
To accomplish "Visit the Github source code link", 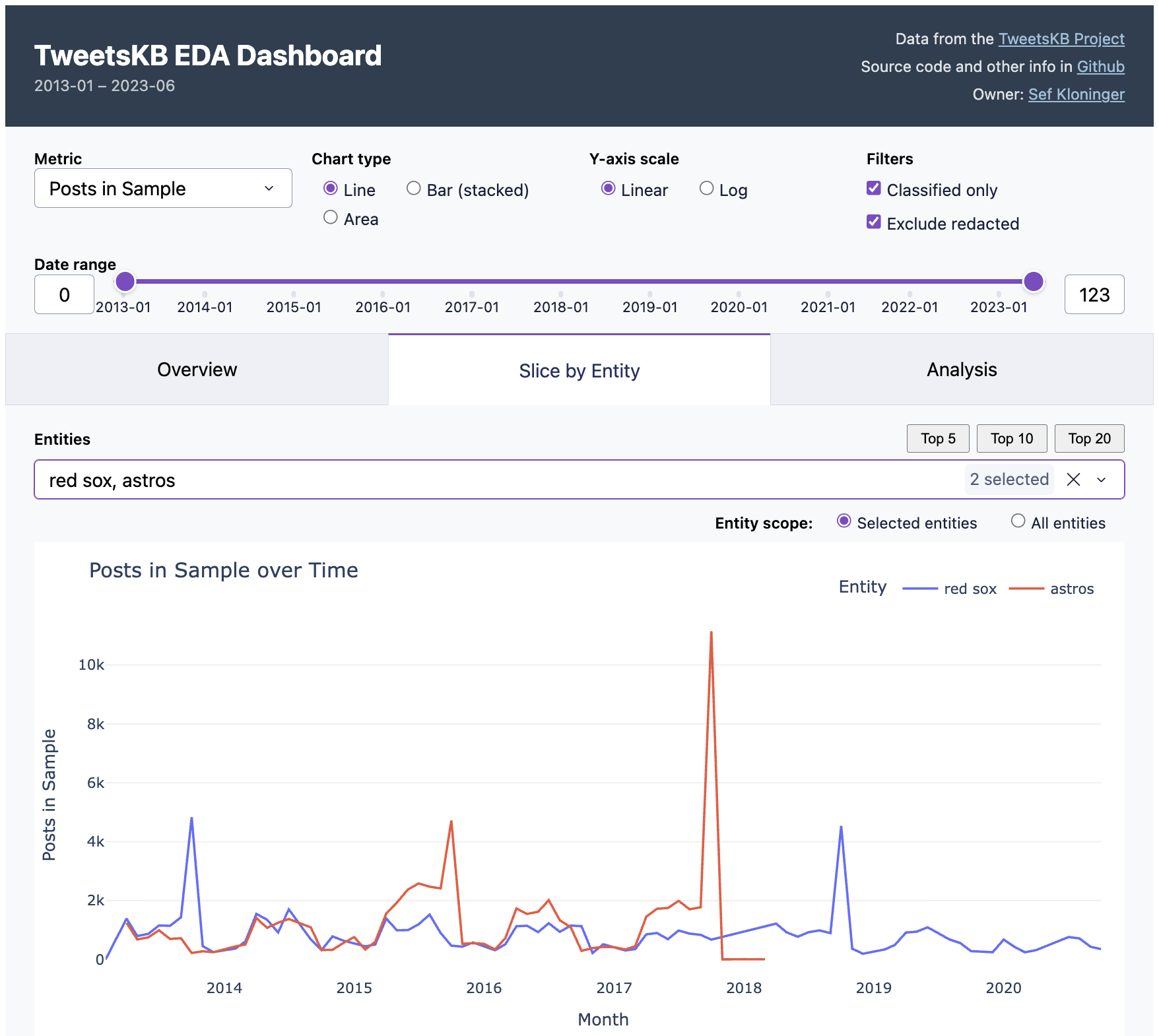I will 1100,67.
